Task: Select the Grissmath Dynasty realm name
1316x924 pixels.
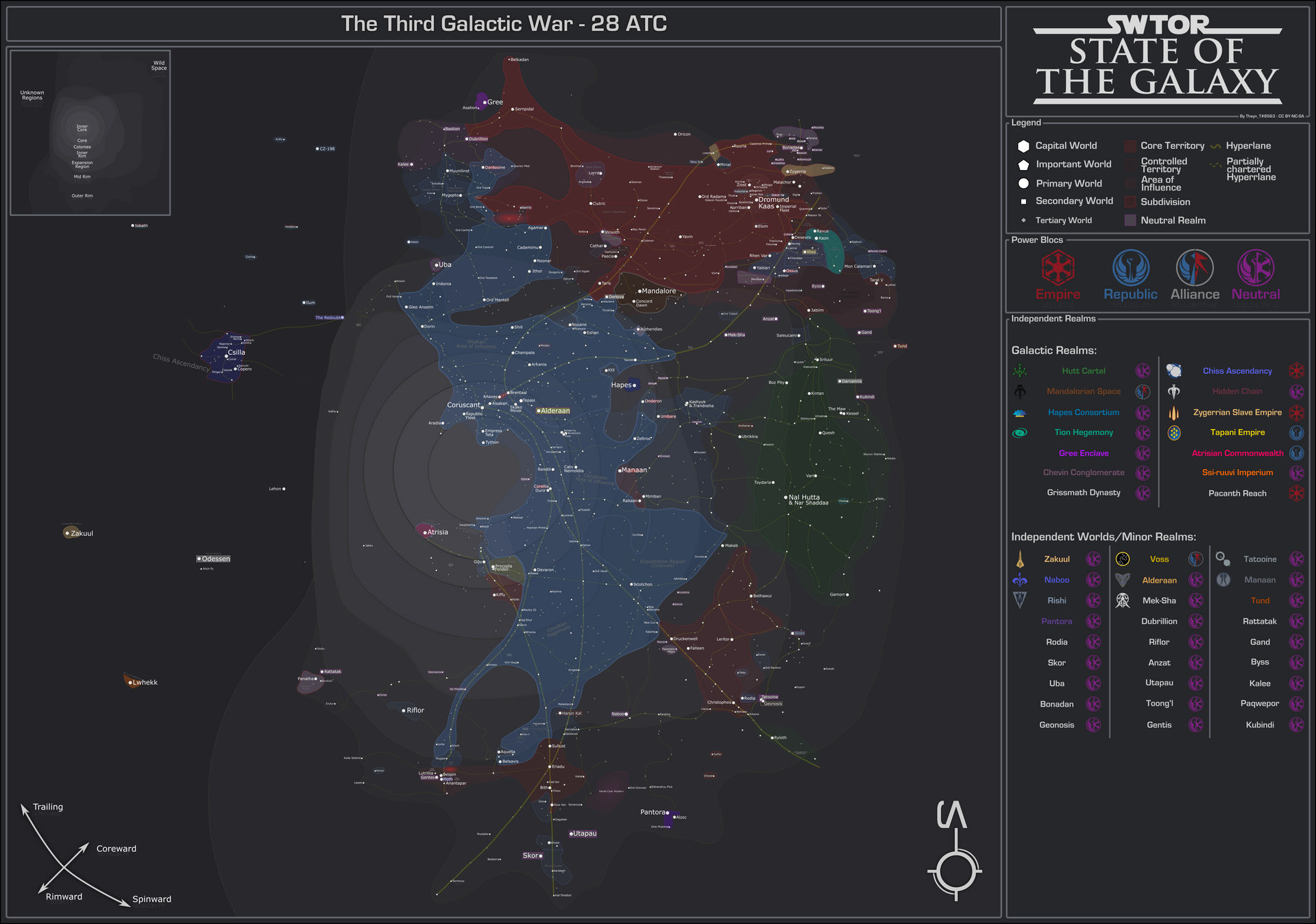Action: tap(1085, 492)
